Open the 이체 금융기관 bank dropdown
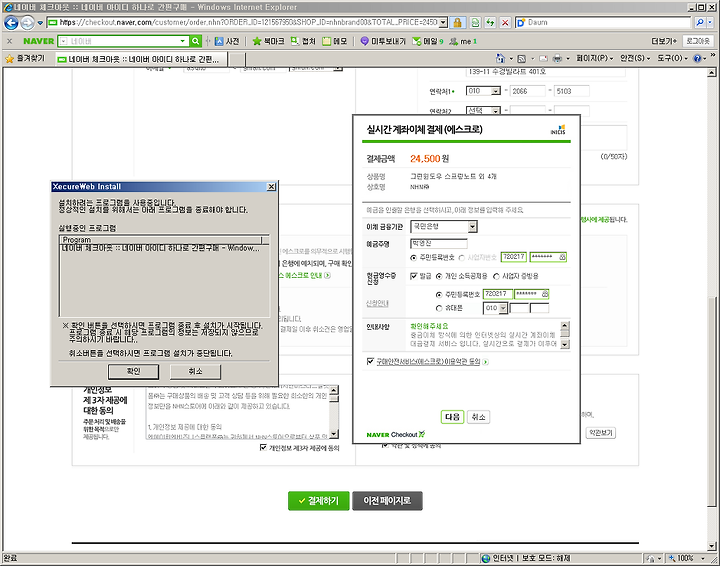Image resolution: width=720 pixels, height=566 pixels. click(444, 226)
